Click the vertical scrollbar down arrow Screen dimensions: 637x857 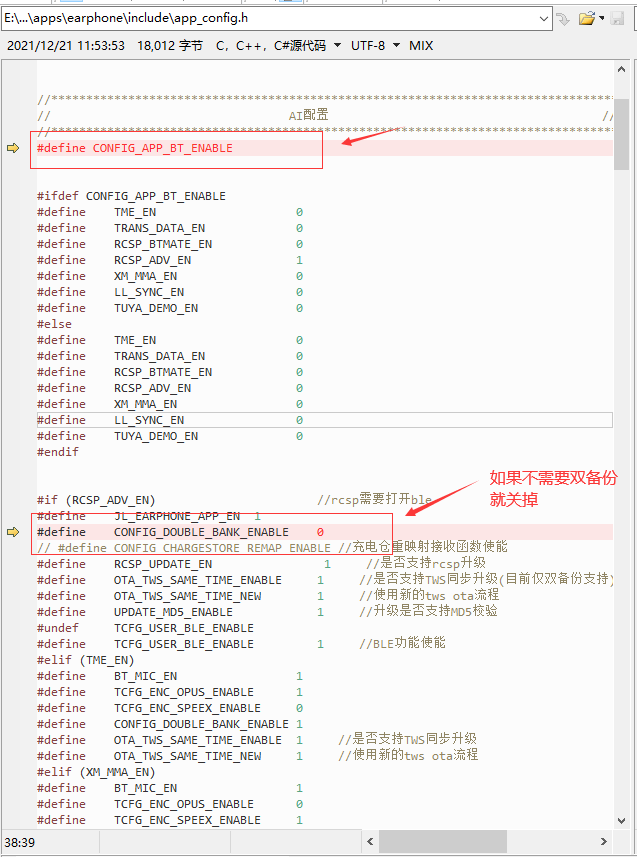(x=621, y=820)
